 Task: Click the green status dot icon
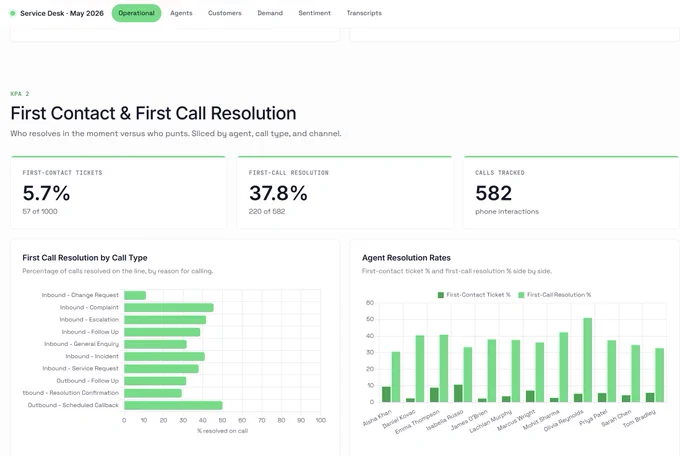click(x=13, y=13)
